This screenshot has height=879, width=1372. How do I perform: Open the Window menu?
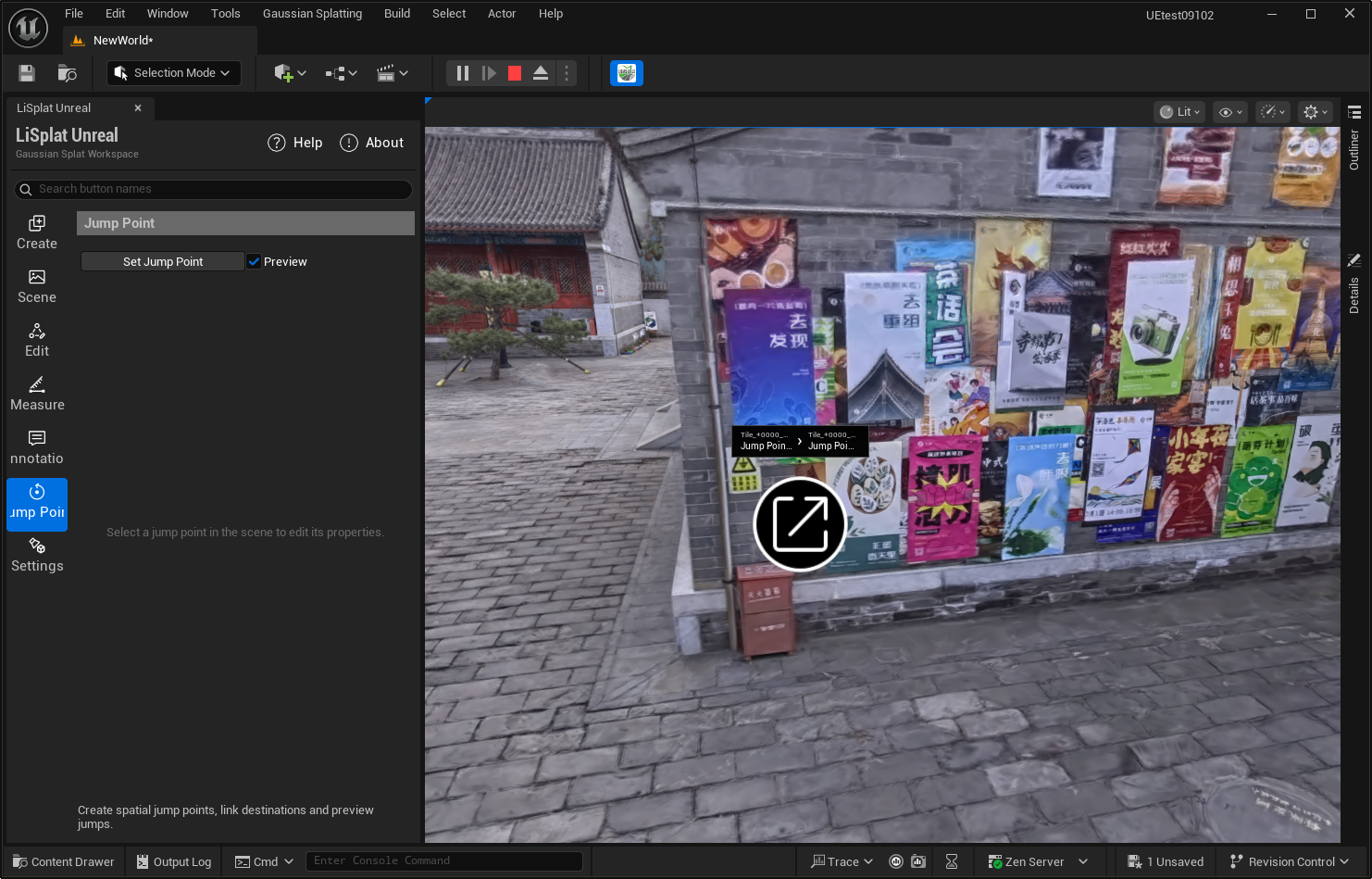click(168, 14)
